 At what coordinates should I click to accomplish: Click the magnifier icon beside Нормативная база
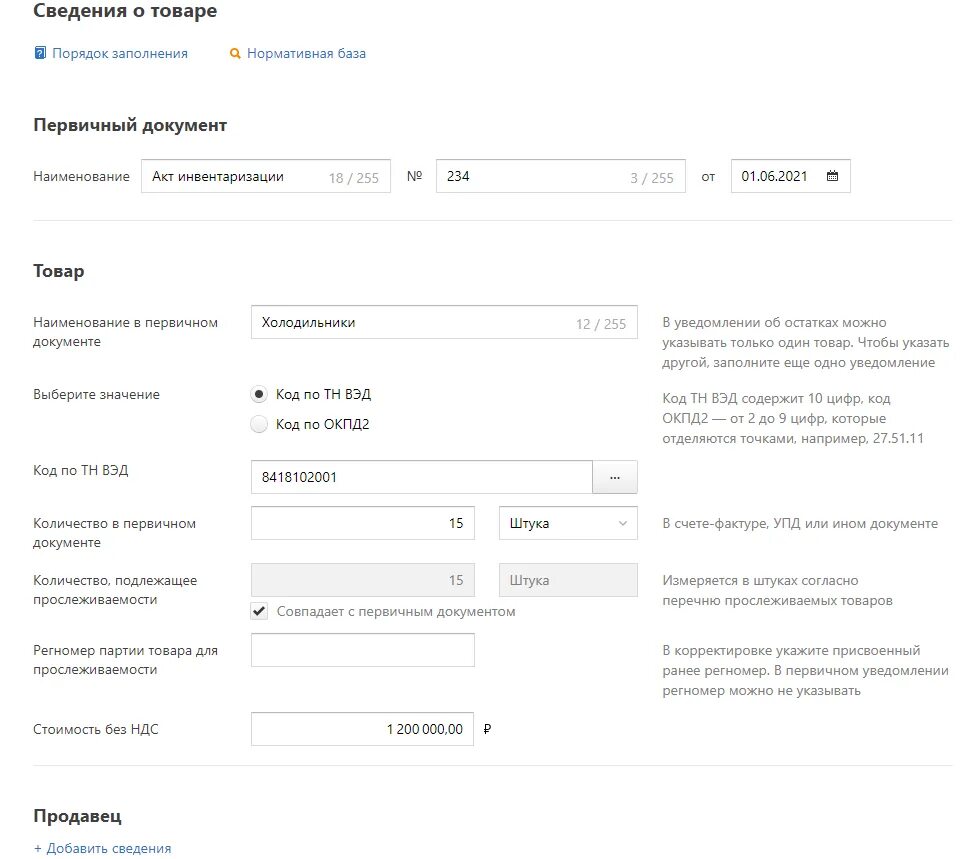point(235,53)
